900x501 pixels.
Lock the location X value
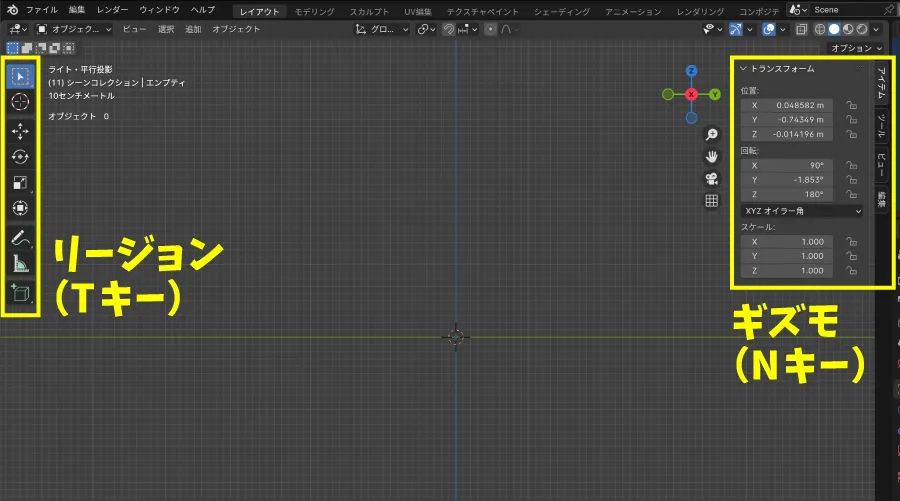[851, 105]
